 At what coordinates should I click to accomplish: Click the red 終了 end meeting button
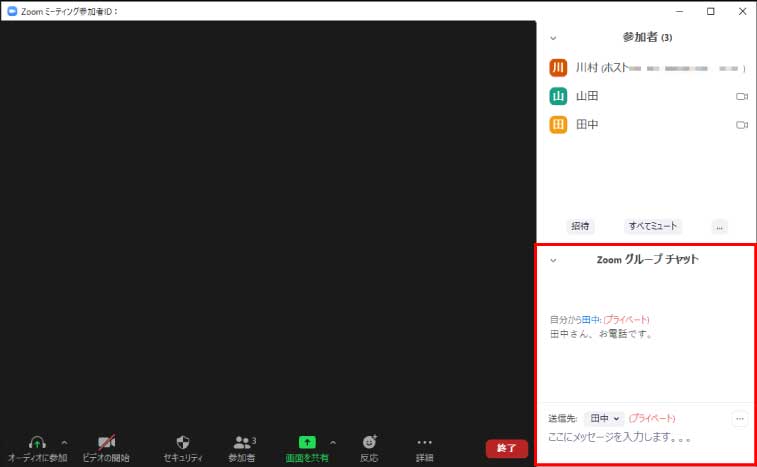tap(506, 449)
